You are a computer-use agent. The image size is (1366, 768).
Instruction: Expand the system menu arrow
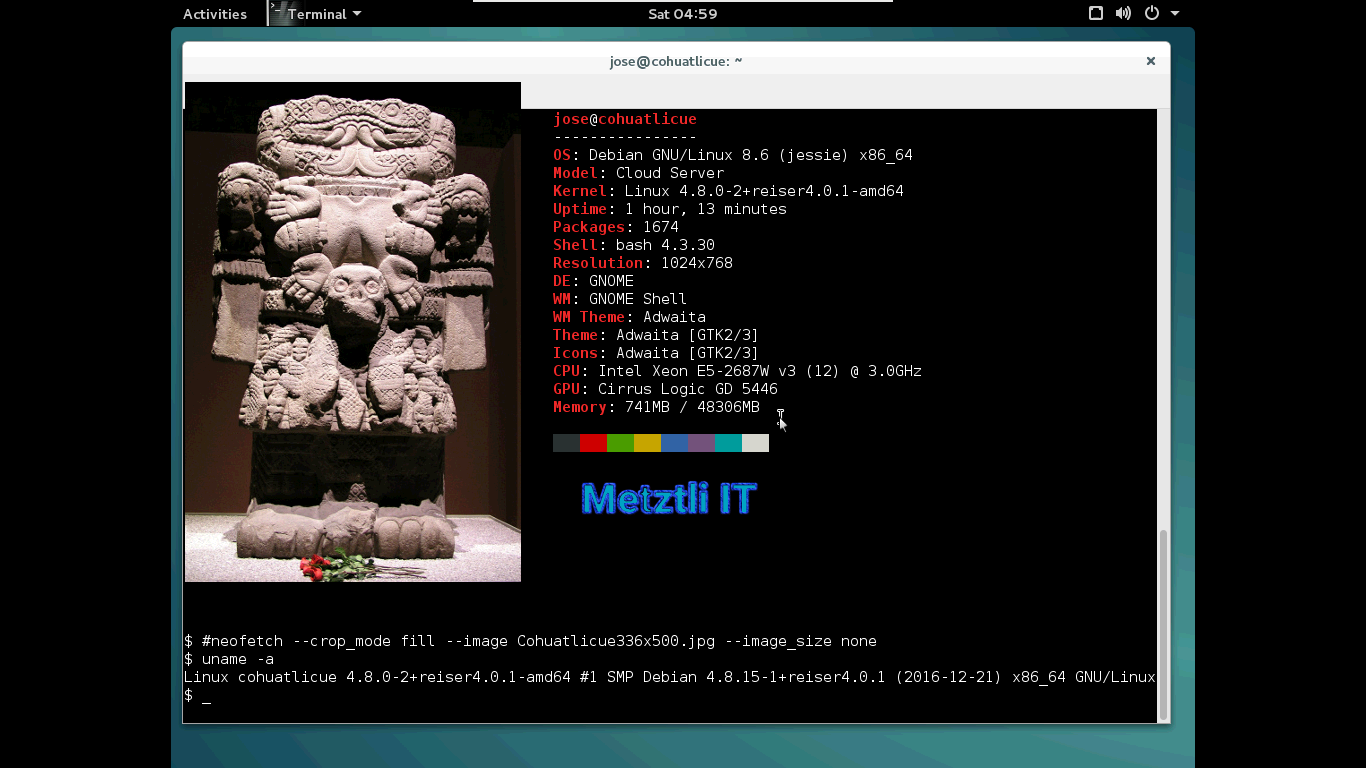[x=1175, y=14]
